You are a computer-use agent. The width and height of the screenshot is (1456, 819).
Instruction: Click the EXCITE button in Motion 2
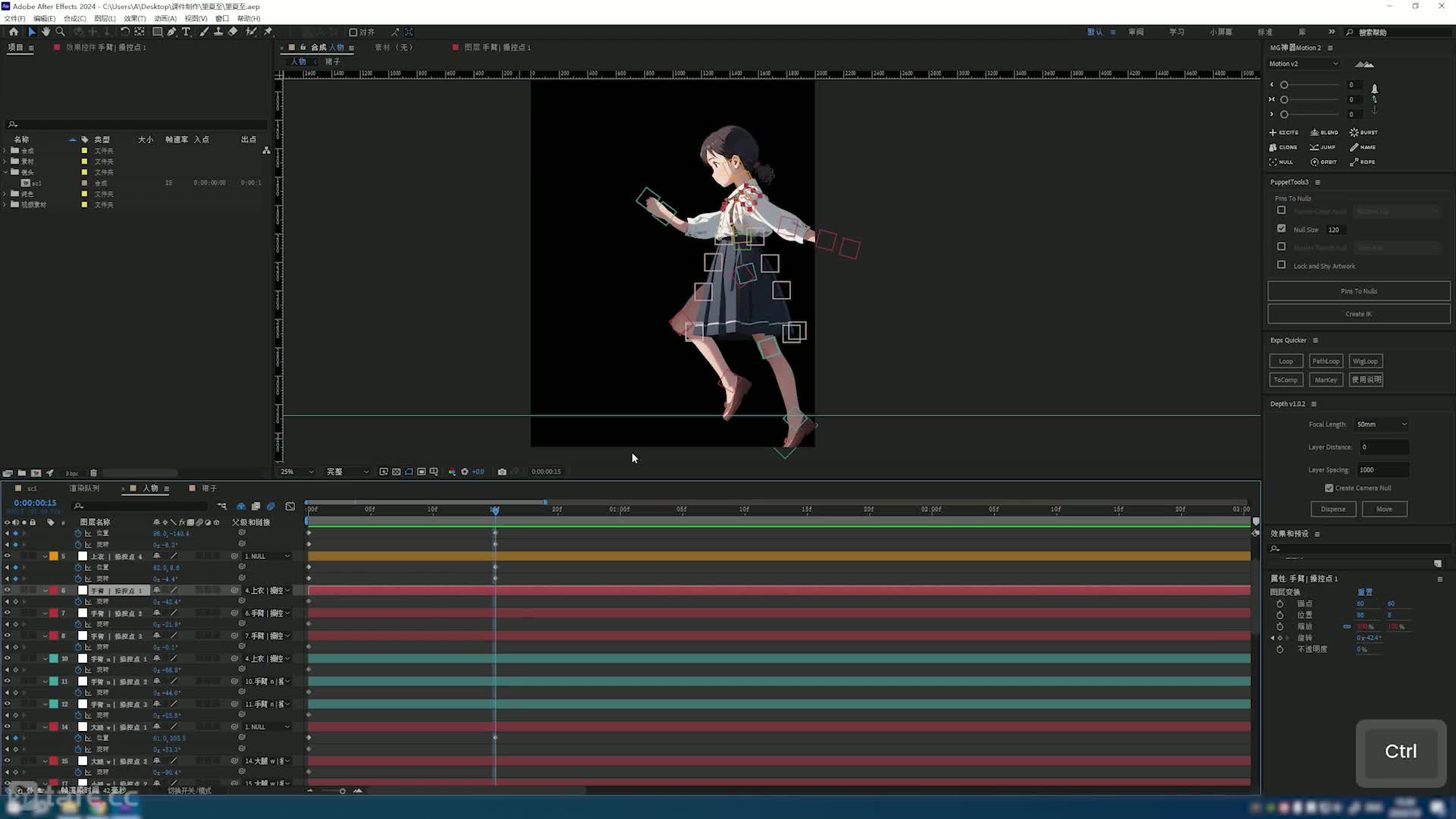coord(1284,132)
